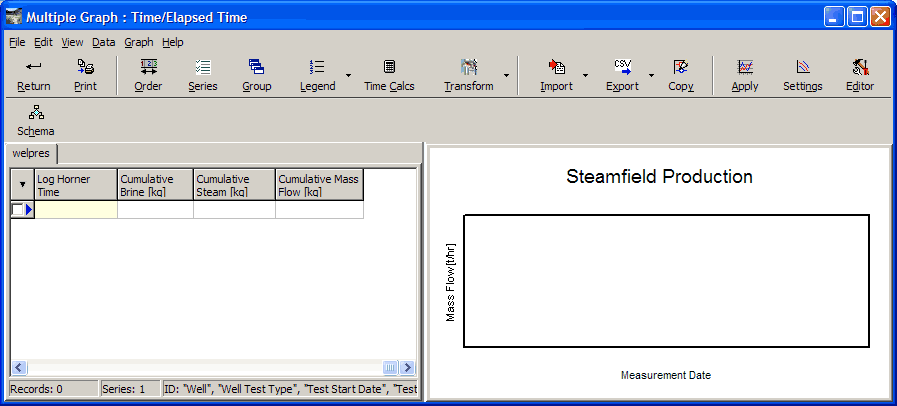
Task: Open the File menu
Action: click(x=17, y=42)
